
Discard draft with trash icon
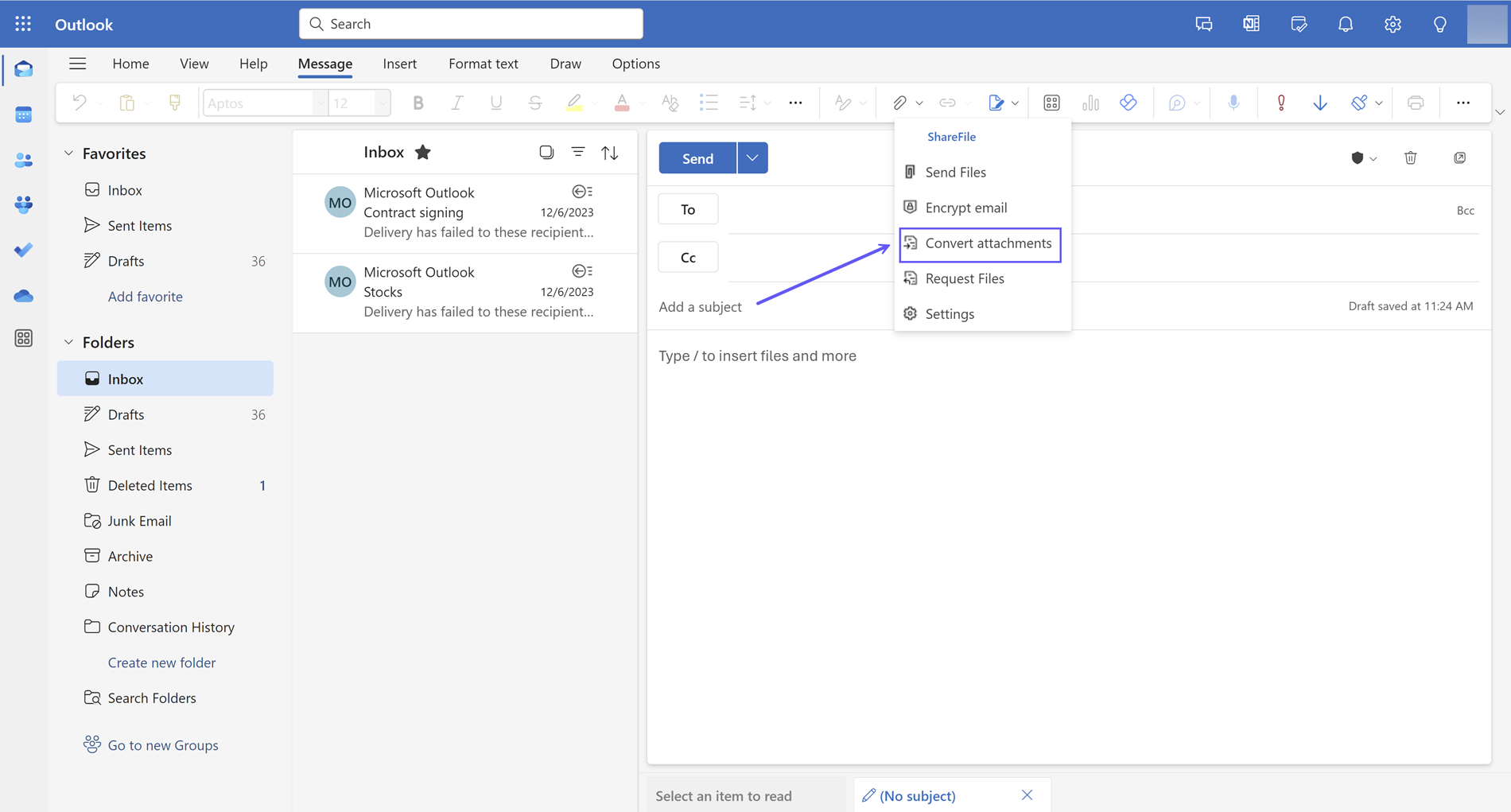(x=1411, y=158)
